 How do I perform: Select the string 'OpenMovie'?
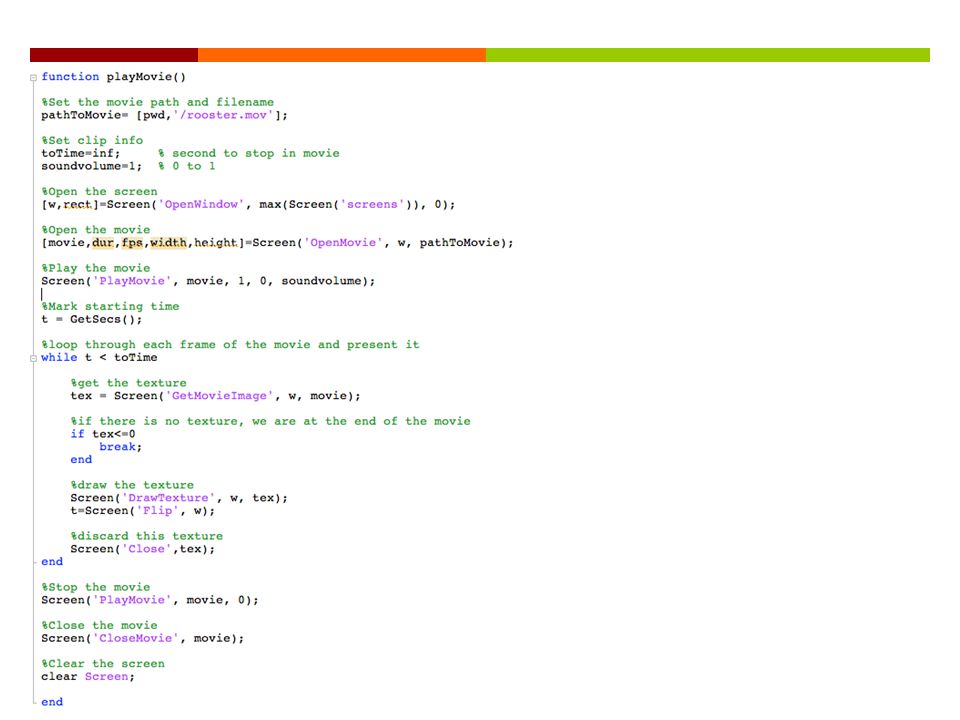343,243
